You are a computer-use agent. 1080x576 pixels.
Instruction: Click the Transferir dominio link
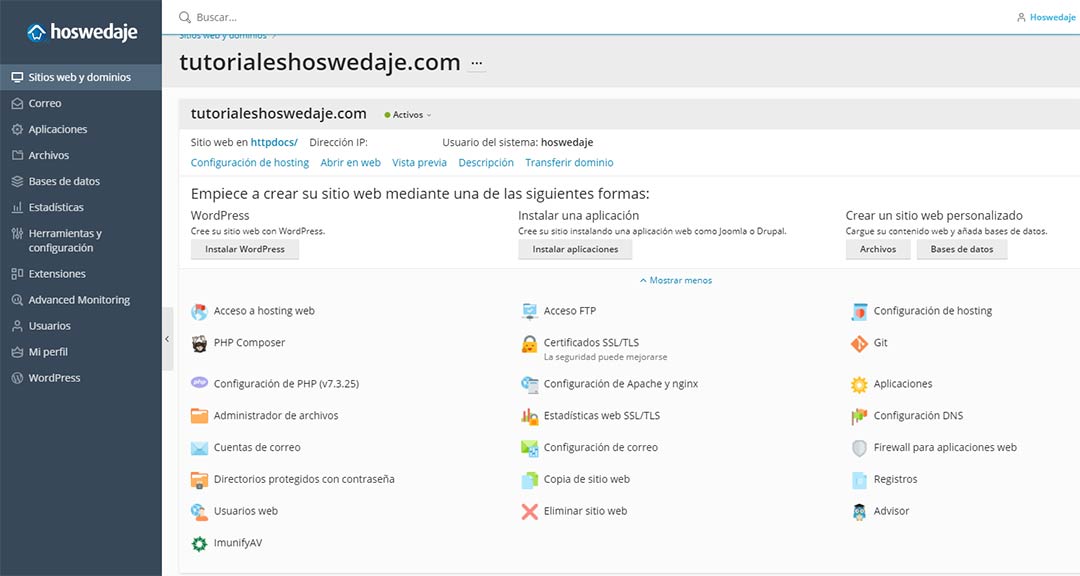pyautogui.click(x=570, y=163)
